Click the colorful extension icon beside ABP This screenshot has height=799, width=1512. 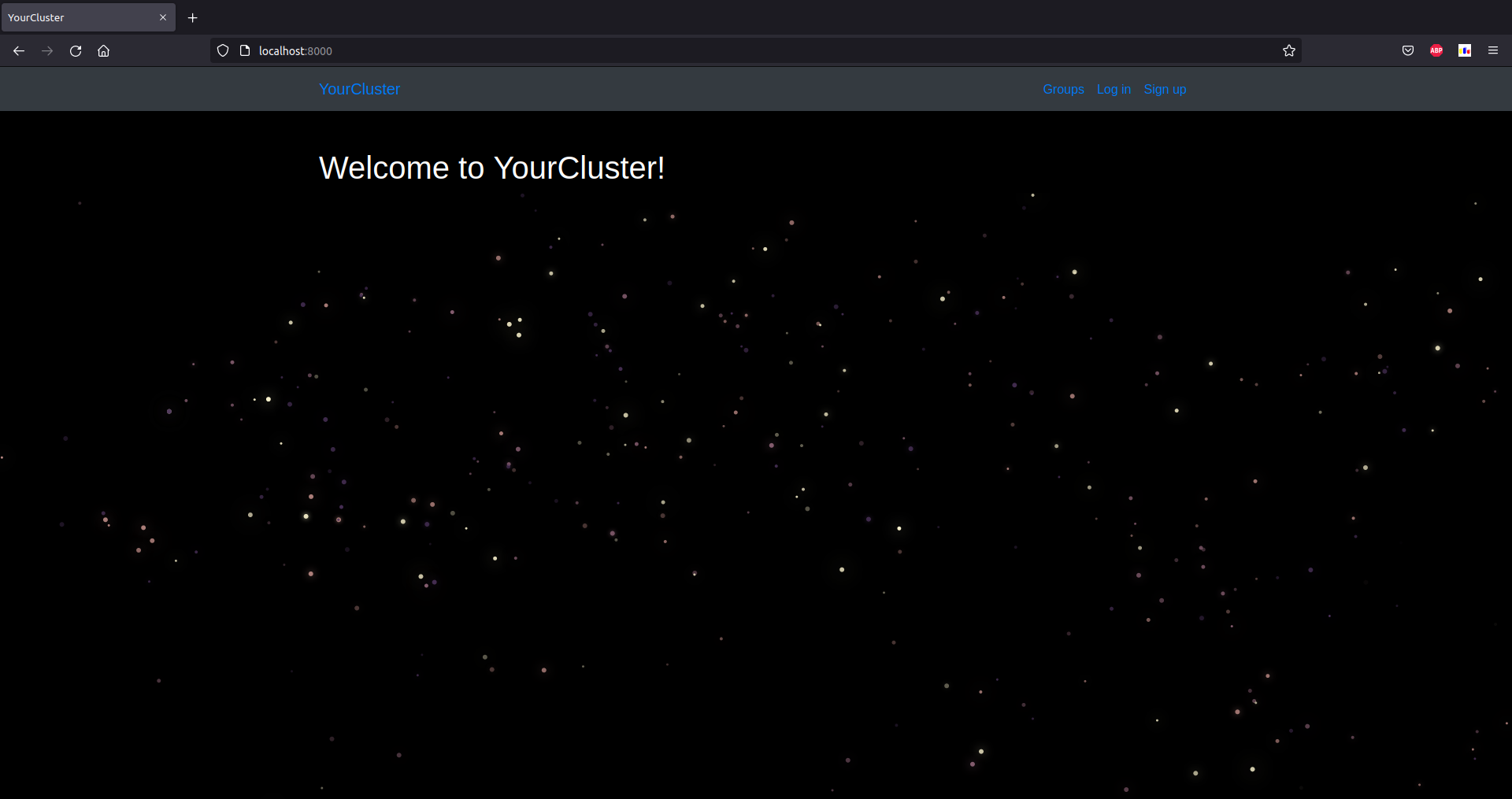(1465, 50)
